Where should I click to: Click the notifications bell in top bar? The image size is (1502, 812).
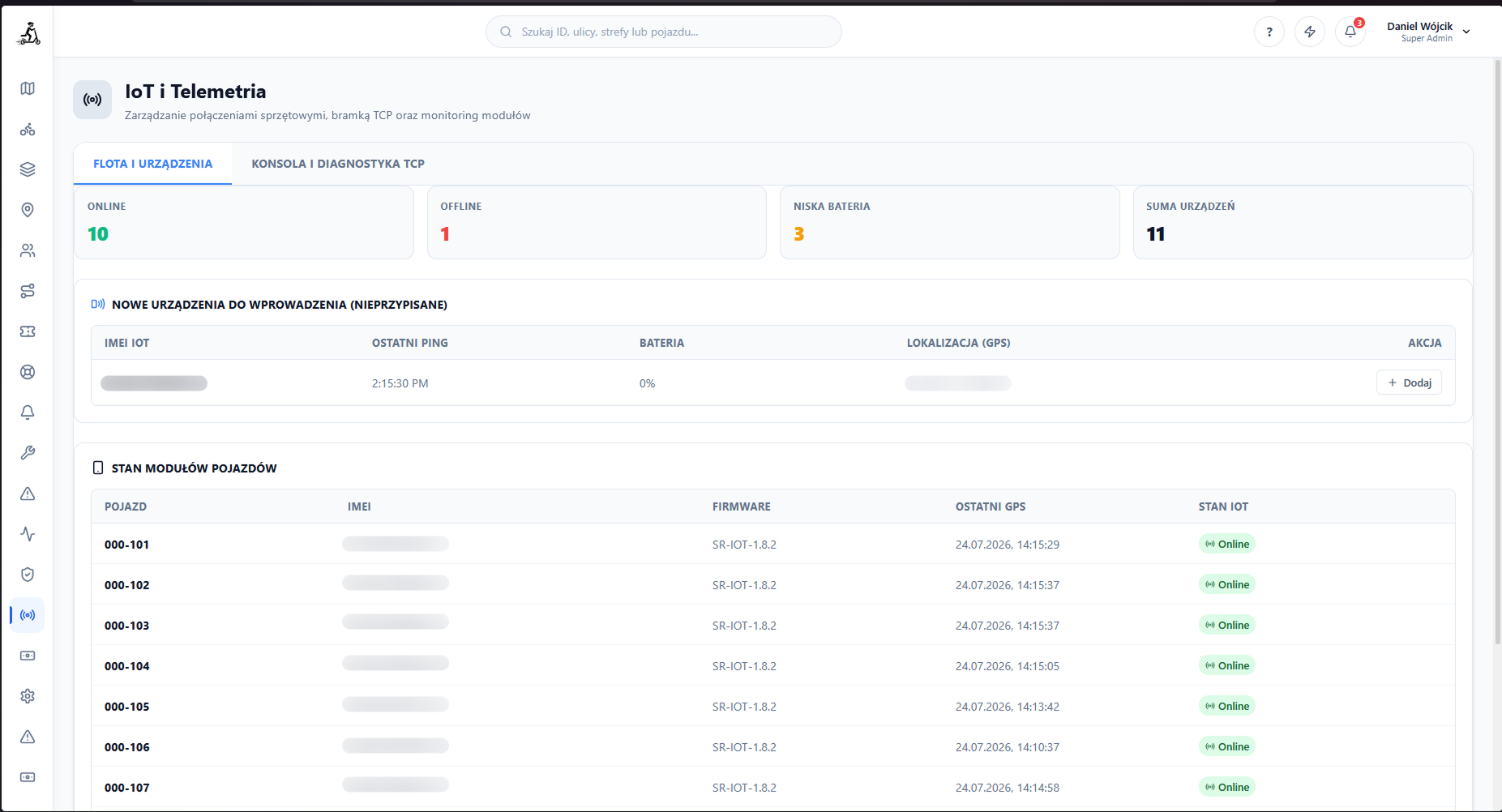pos(1350,32)
